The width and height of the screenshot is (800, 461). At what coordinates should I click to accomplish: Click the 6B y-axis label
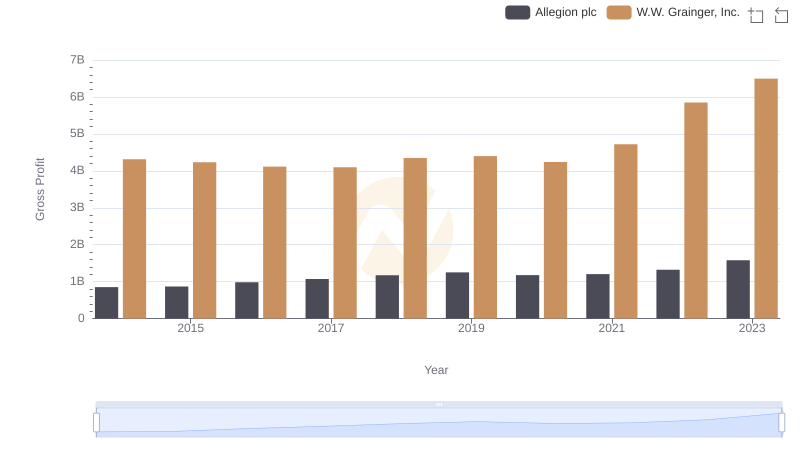click(77, 97)
